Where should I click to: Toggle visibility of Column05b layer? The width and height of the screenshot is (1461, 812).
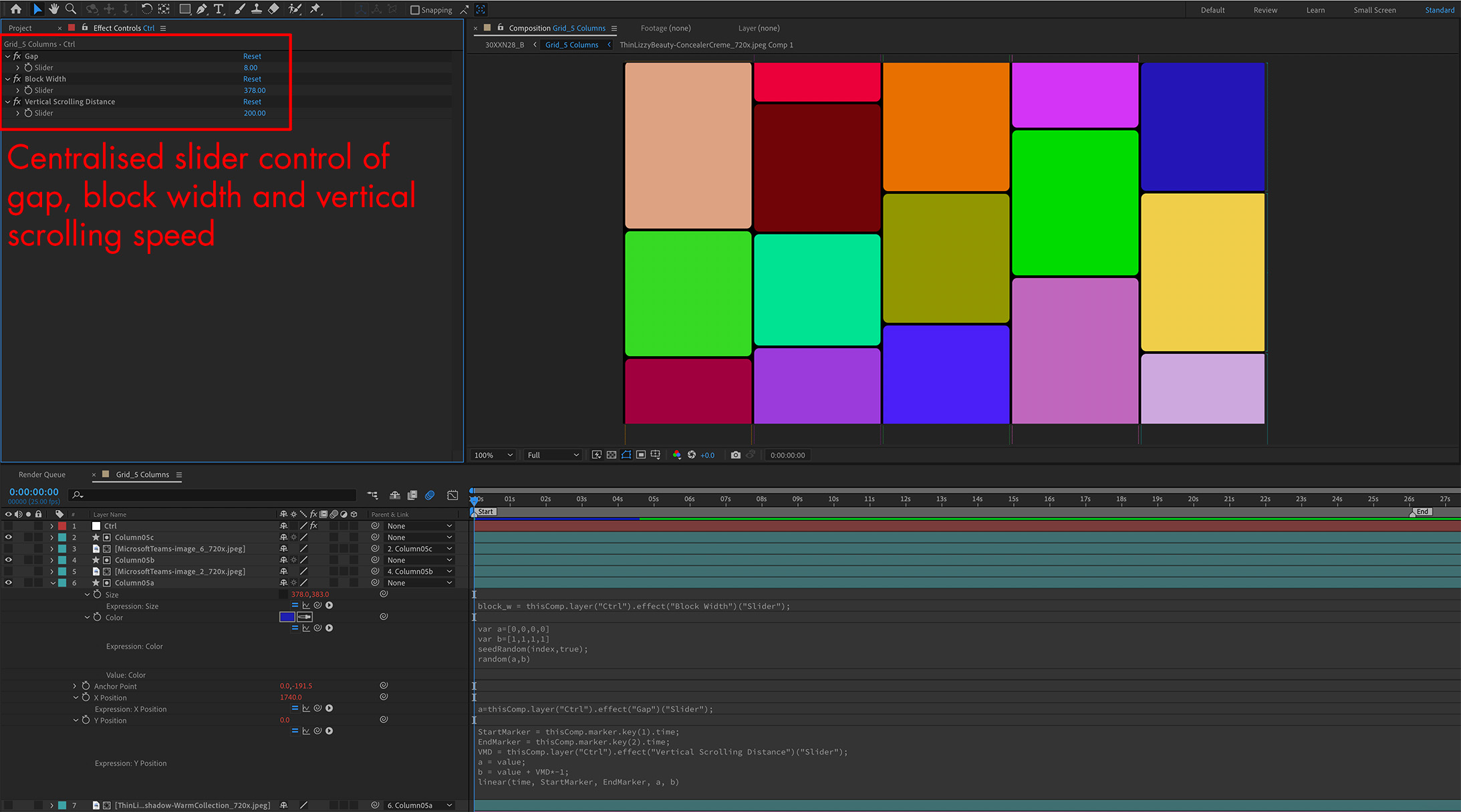point(9,560)
